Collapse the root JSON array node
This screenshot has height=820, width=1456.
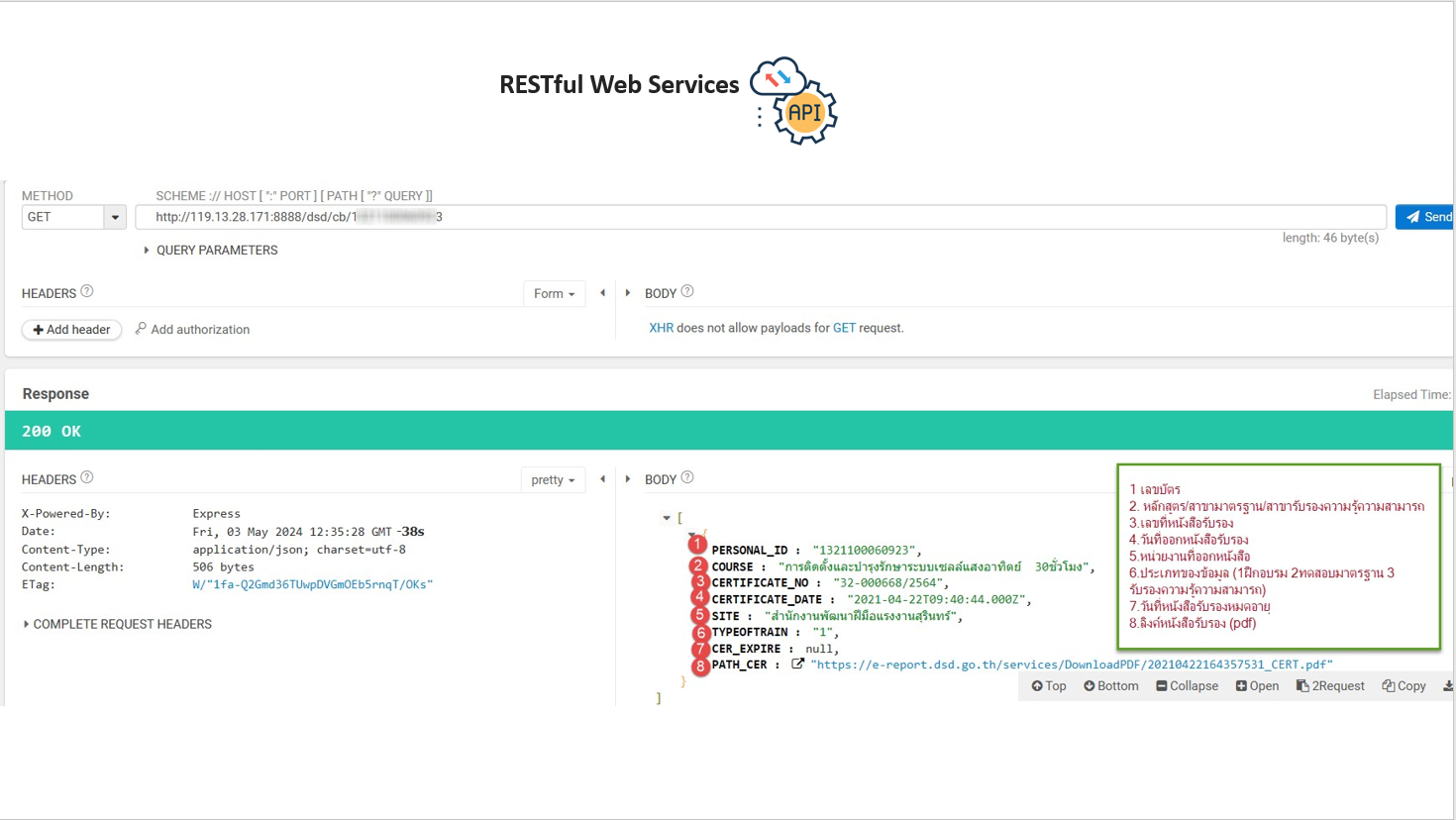pos(667,518)
